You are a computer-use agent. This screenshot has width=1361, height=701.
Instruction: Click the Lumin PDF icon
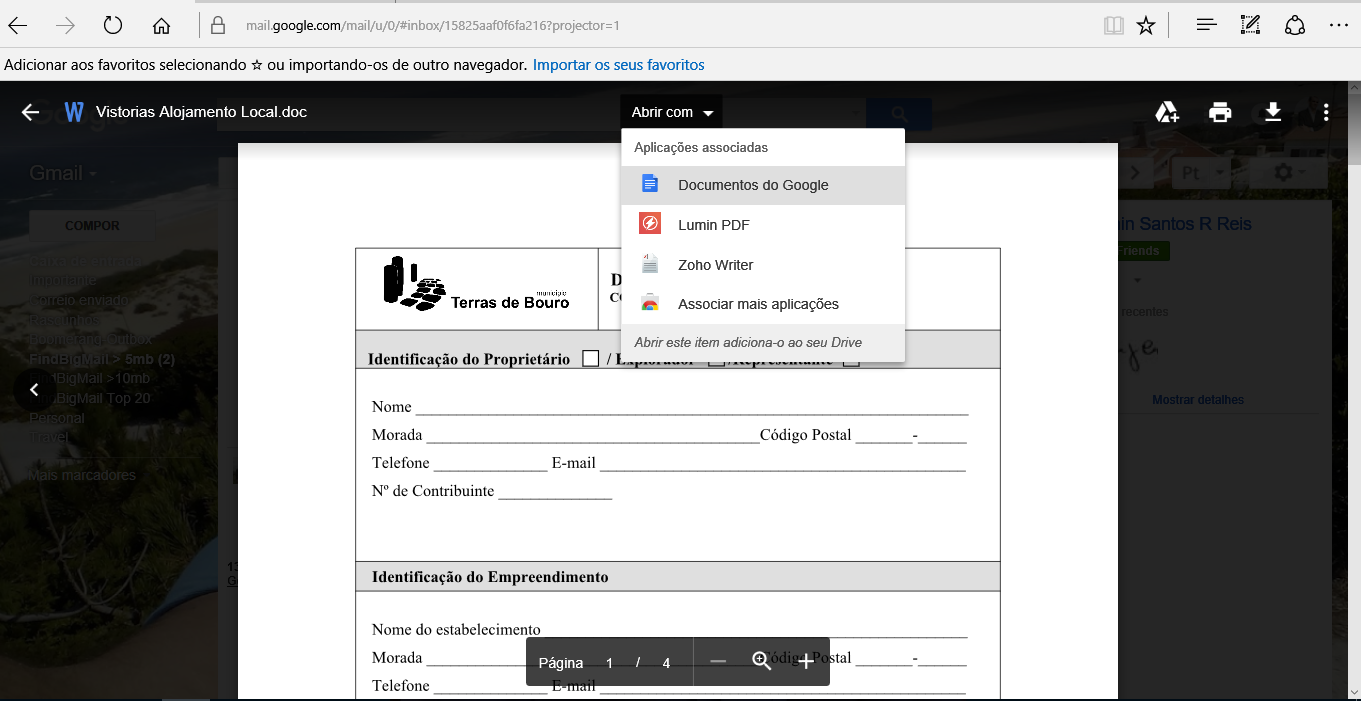click(x=650, y=224)
